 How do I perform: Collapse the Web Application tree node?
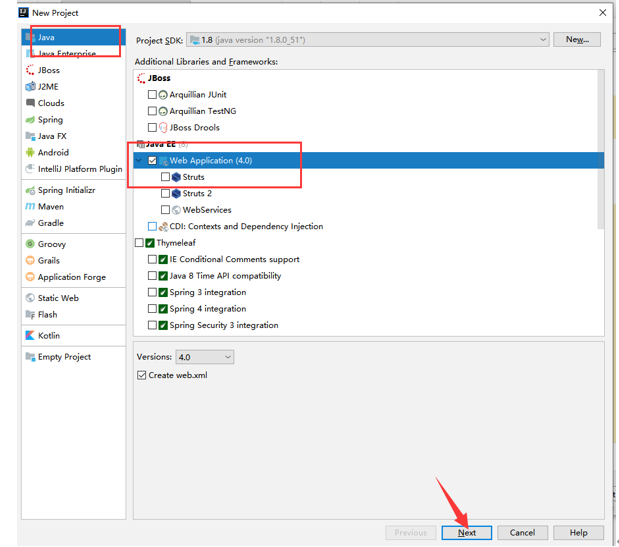(x=139, y=161)
